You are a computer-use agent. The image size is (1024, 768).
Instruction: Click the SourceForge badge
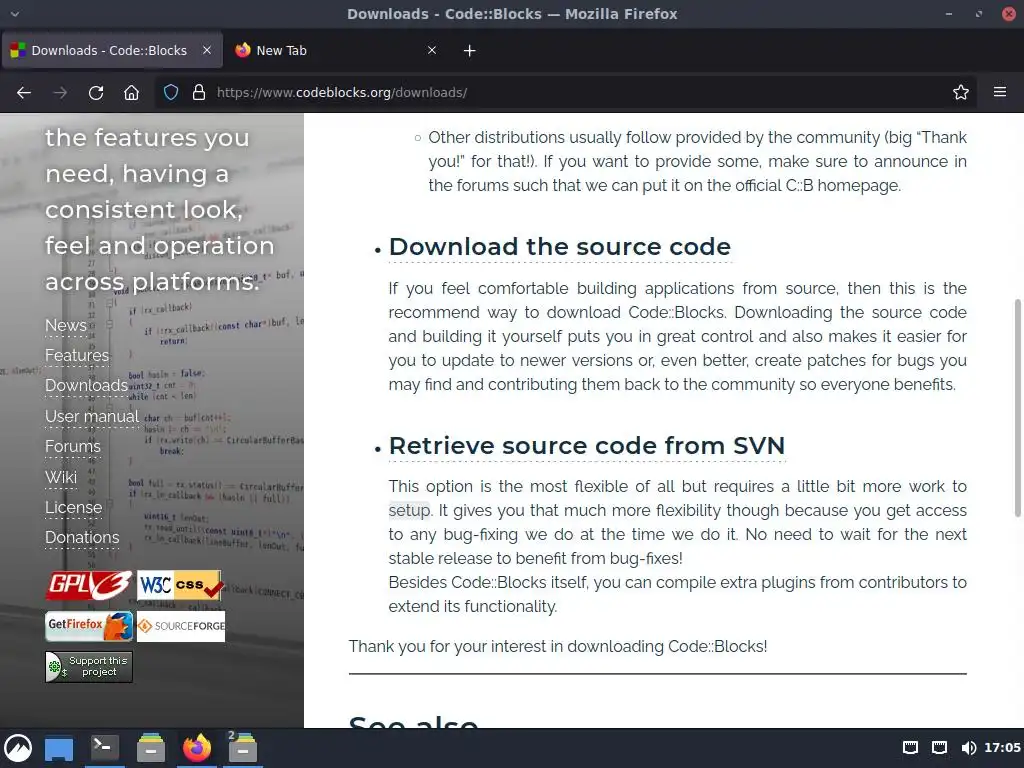click(x=181, y=626)
